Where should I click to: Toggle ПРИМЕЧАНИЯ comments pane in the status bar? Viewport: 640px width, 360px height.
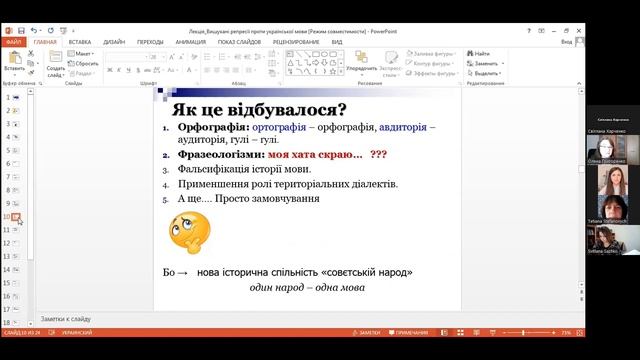coord(409,333)
